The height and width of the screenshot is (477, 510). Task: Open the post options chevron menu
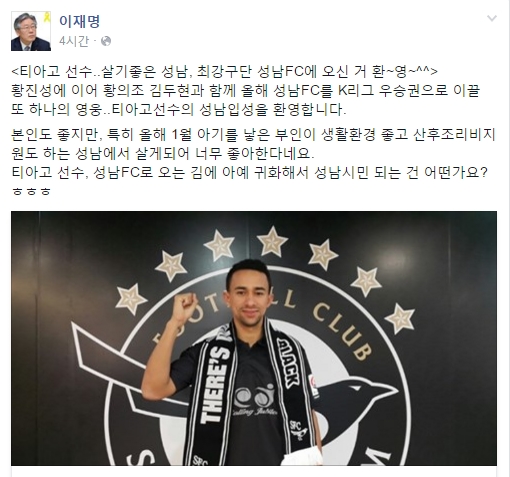[492, 18]
